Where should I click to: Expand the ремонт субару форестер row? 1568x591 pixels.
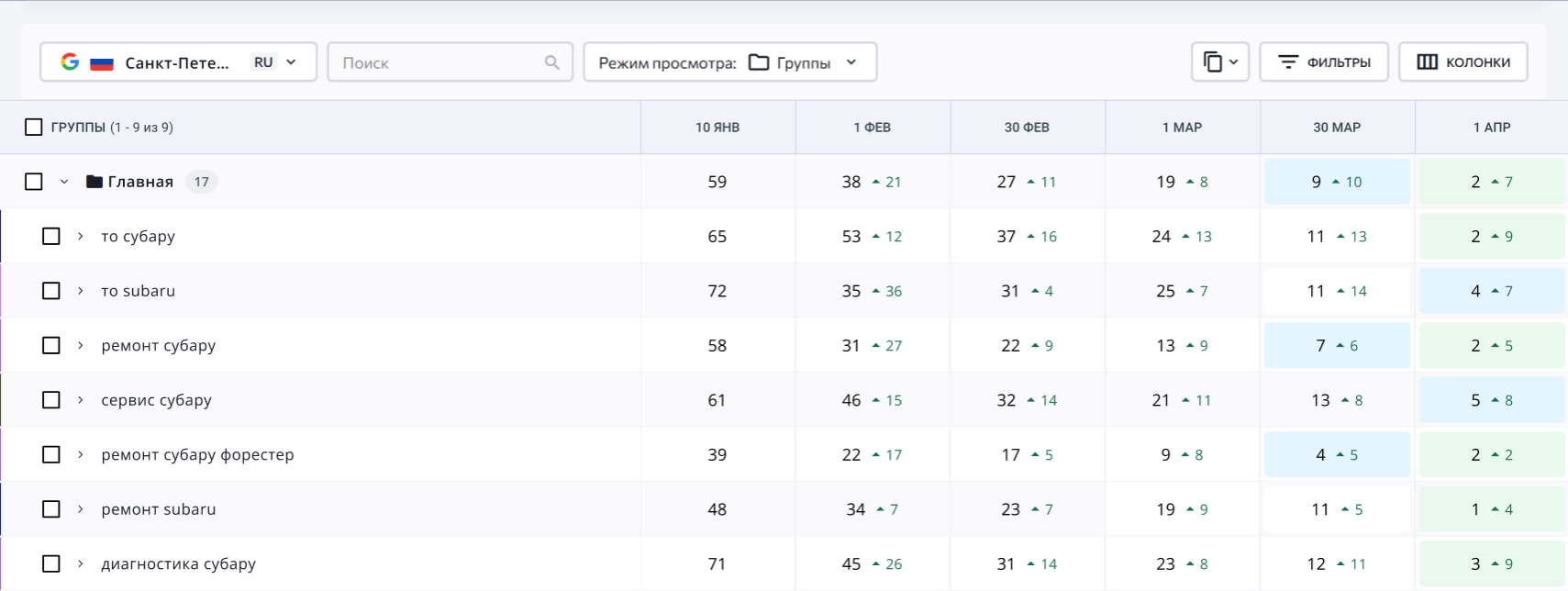[81, 455]
